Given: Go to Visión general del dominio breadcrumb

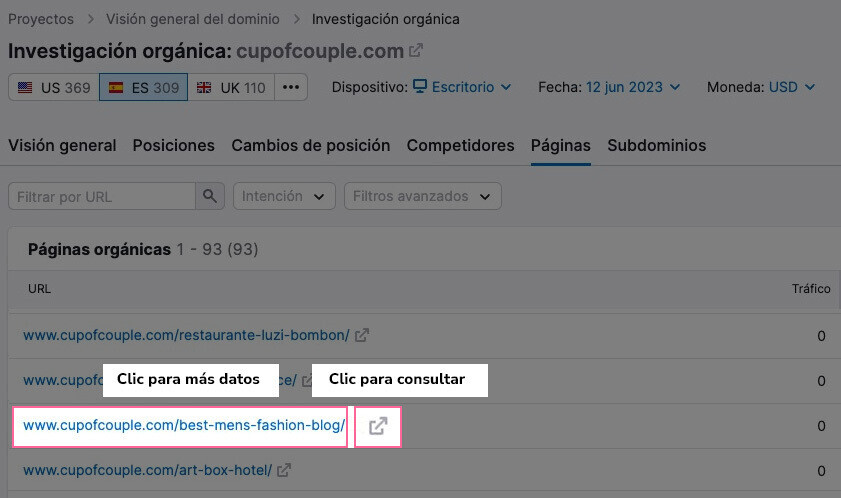Looking at the screenshot, I should tap(193, 19).
